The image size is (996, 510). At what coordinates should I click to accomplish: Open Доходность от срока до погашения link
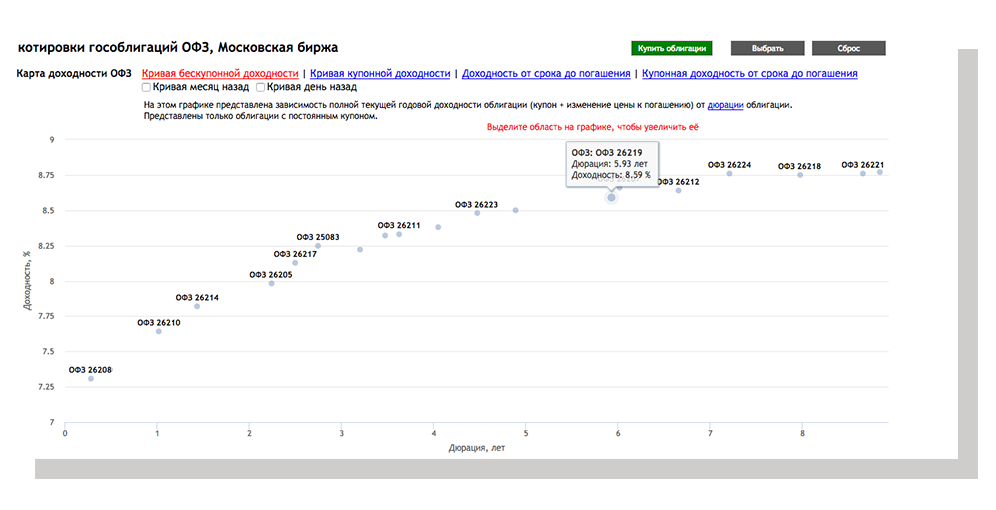[x=546, y=74]
